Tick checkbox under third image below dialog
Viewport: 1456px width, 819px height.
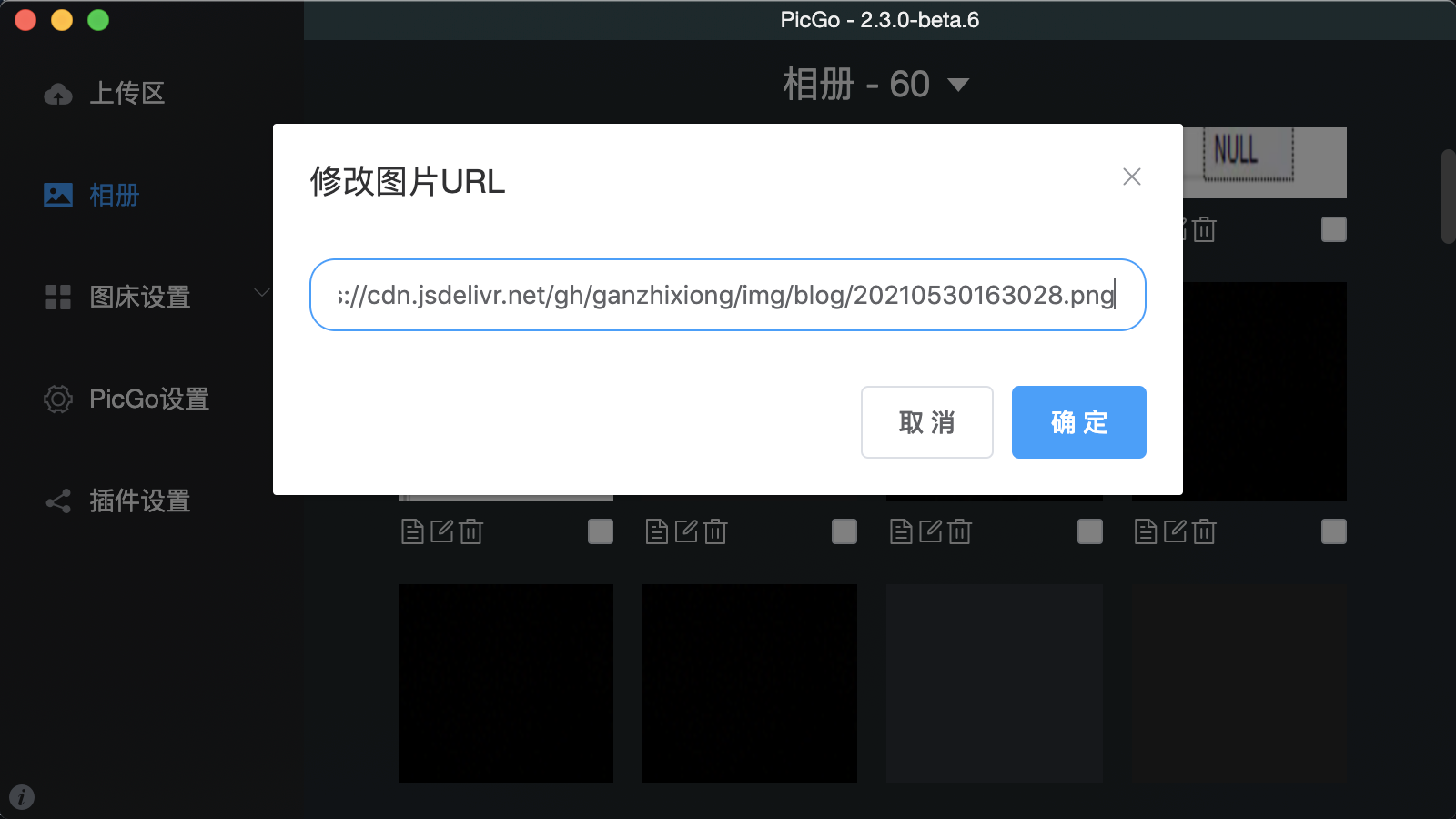coord(1090,531)
